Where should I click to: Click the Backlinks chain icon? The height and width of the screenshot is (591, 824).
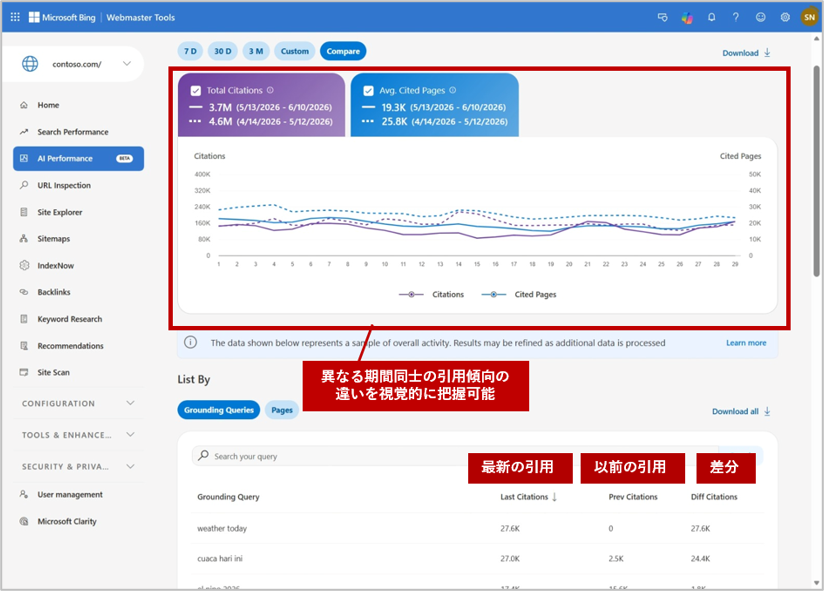click(x=24, y=292)
